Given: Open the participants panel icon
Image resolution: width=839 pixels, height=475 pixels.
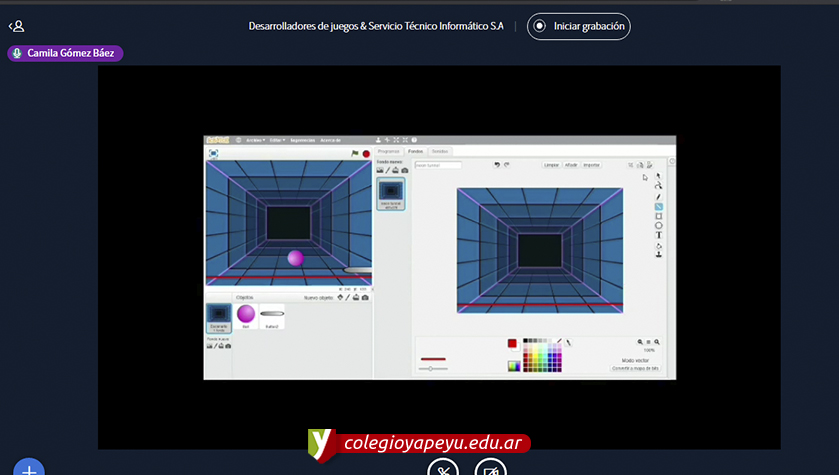Looking at the screenshot, I should click(16, 26).
